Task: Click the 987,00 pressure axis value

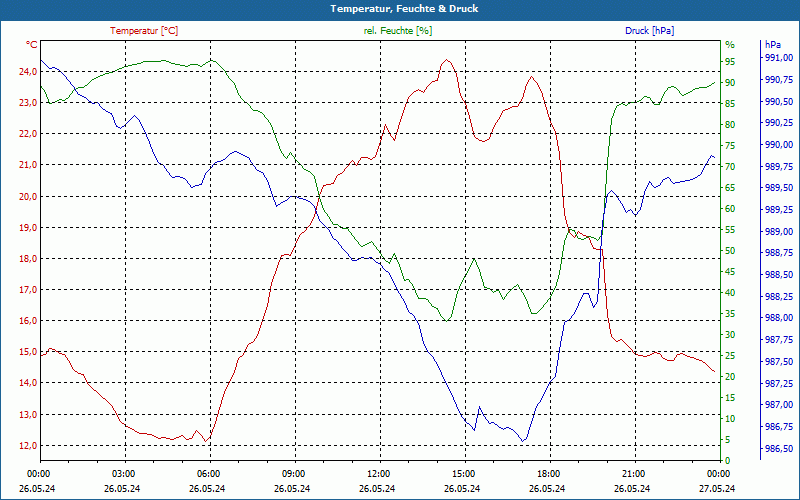Action: tap(779, 405)
